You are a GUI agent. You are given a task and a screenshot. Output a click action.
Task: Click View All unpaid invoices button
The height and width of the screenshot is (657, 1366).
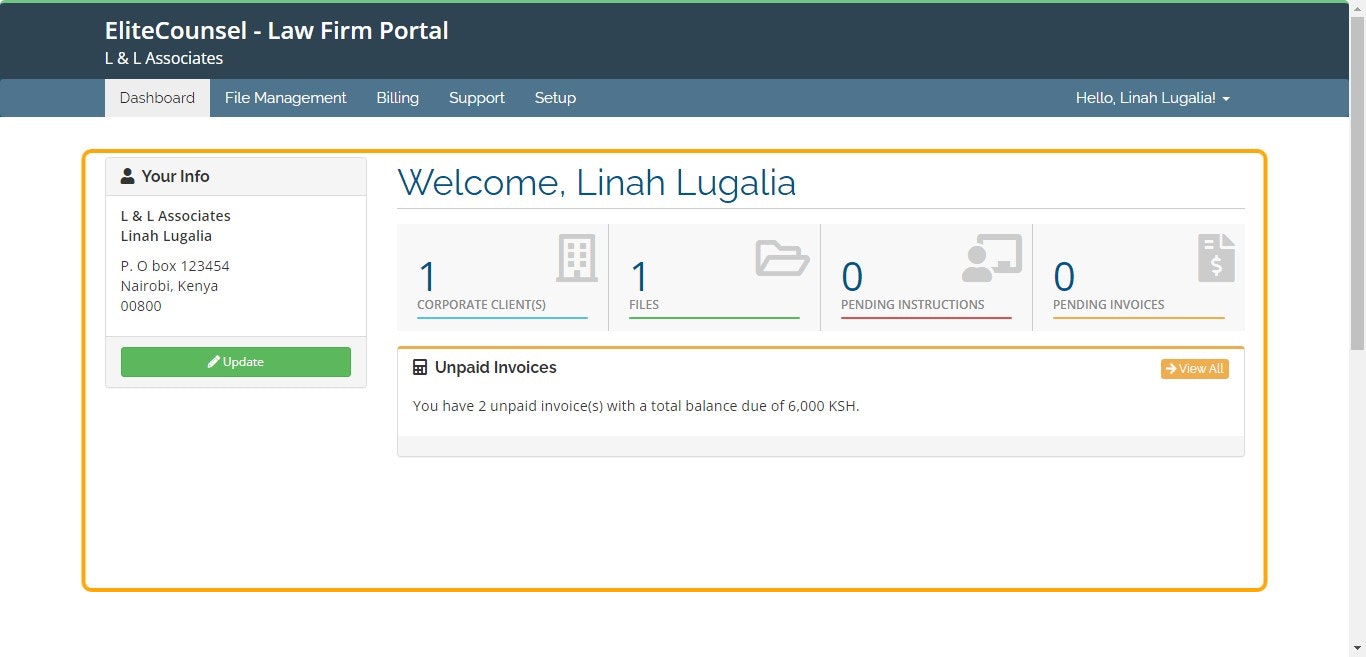pyautogui.click(x=1195, y=369)
